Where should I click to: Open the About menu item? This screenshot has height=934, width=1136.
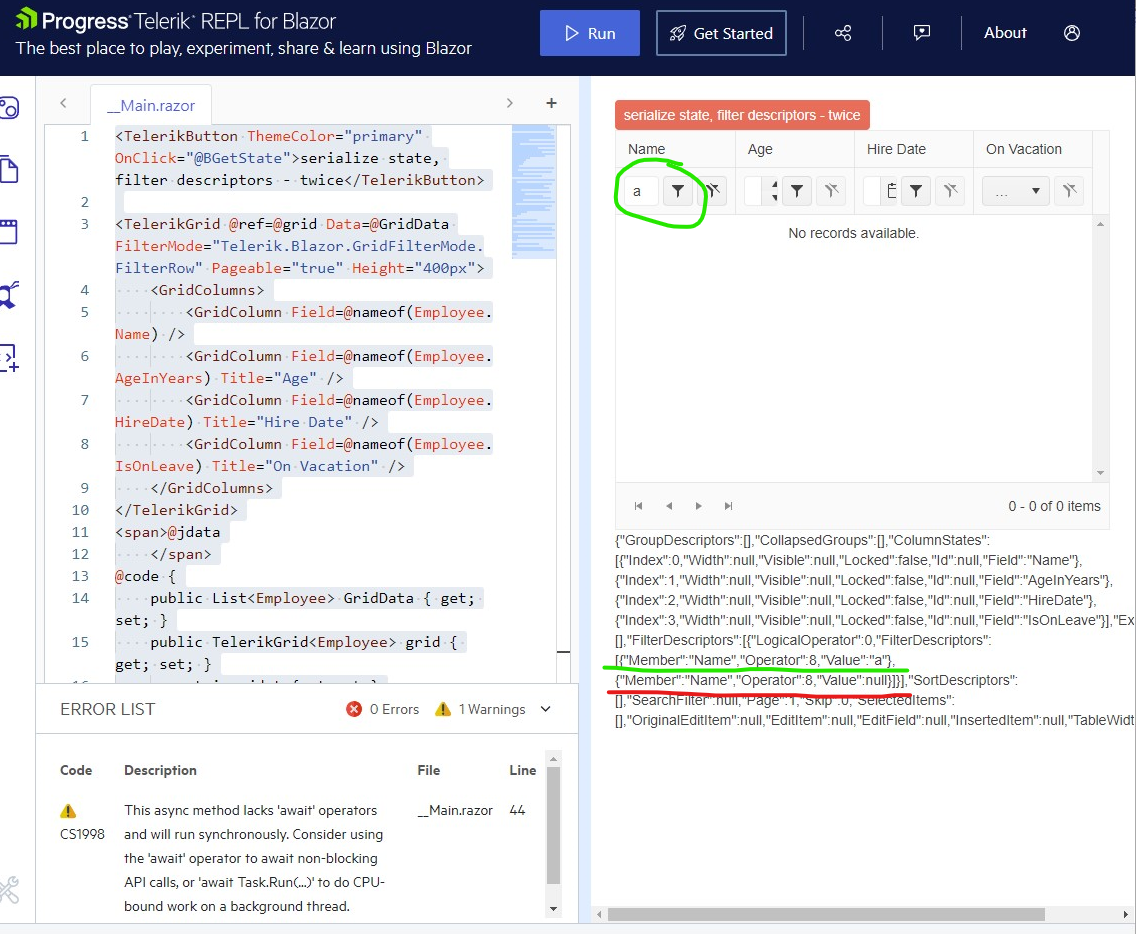click(x=1005, y=33)
